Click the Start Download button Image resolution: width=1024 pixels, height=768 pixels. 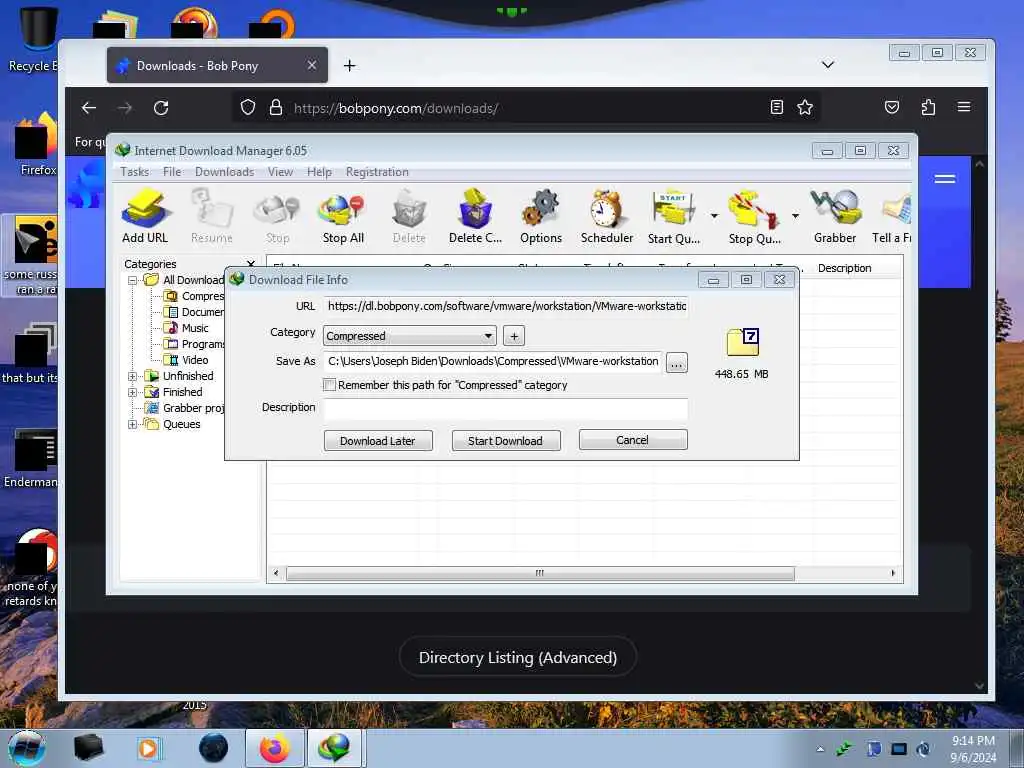[505, 441]
